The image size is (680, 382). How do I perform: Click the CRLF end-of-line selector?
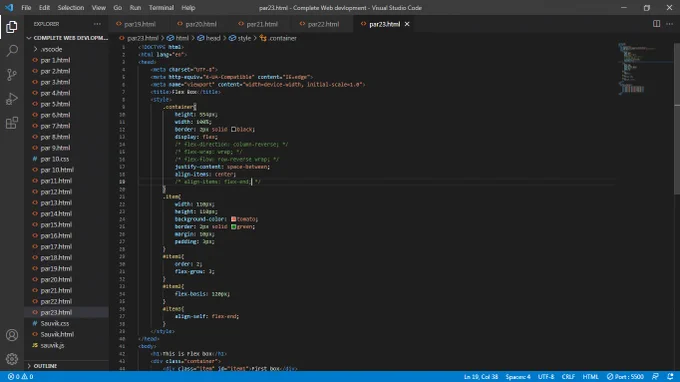coord(568,376)
